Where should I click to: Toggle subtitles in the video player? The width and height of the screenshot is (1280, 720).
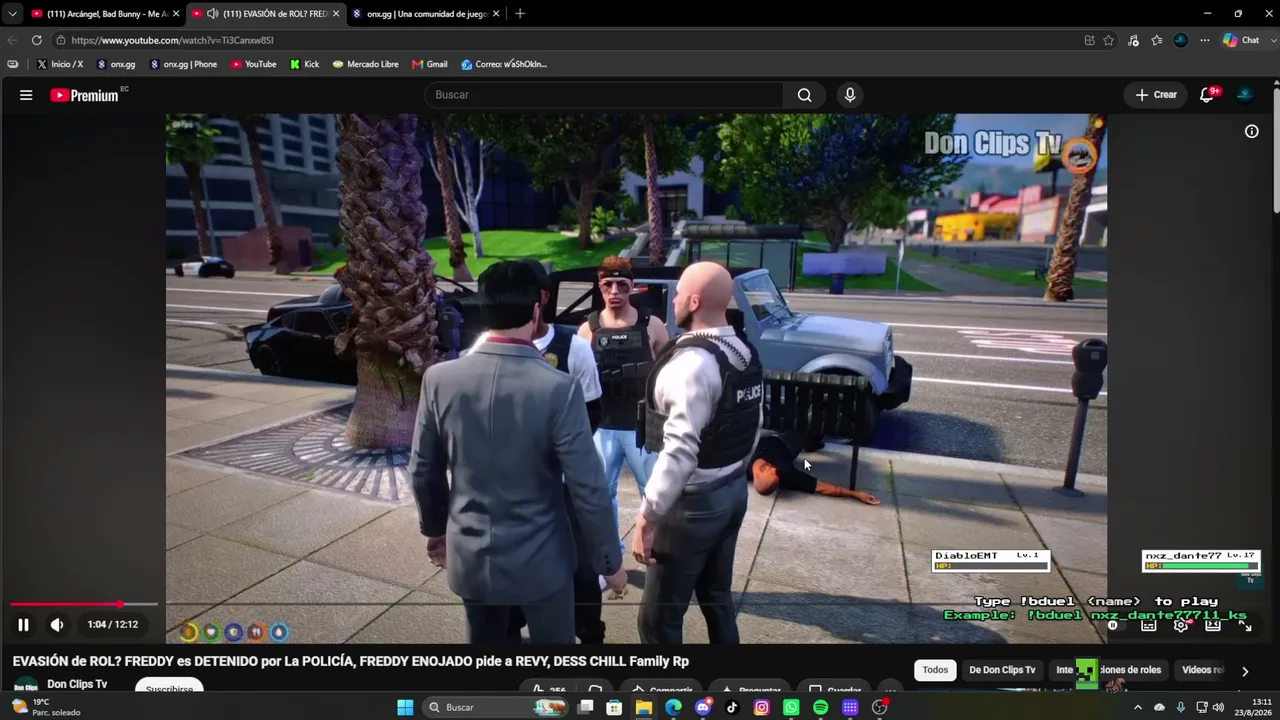1149,626
